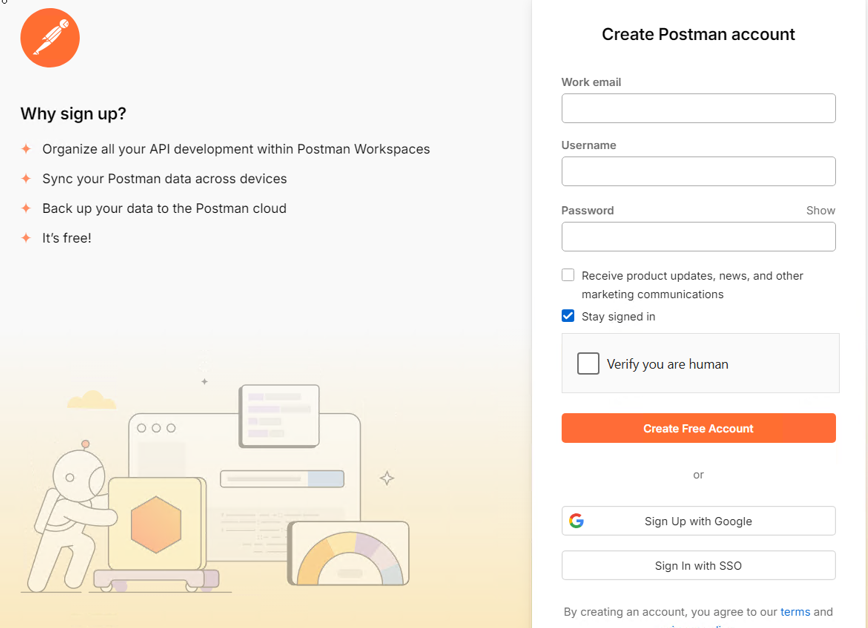Viewport: 868px width, 628px height.
Task: Enable marketing communications checkbox
Action: [568, 275]
